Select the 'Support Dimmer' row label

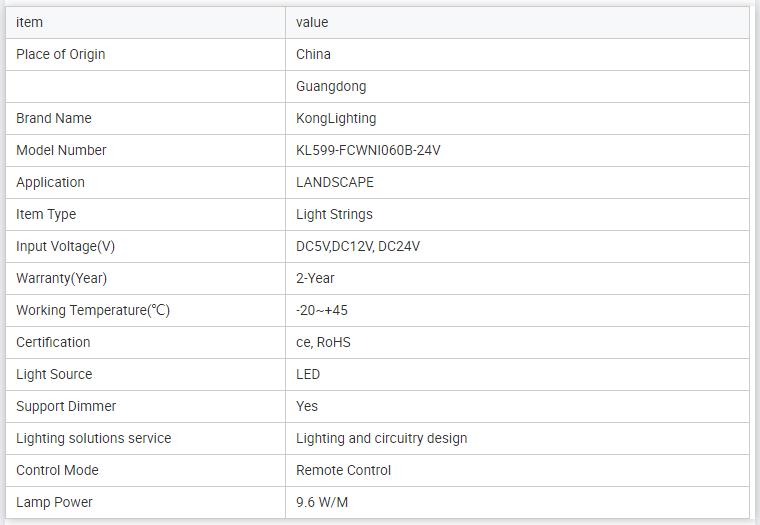(x=66, y=406)
